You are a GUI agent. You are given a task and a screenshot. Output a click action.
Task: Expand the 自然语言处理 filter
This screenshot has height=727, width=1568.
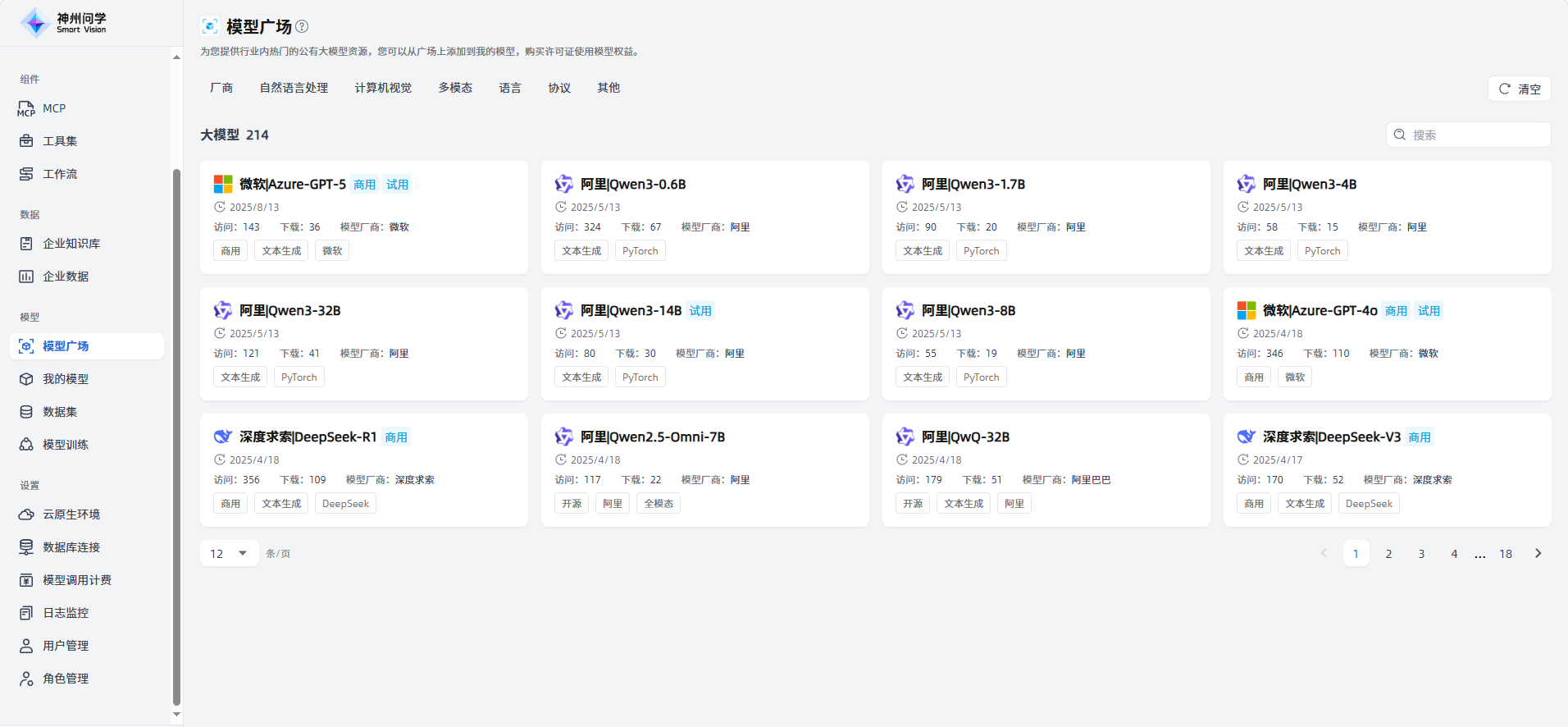click(294, 88)
